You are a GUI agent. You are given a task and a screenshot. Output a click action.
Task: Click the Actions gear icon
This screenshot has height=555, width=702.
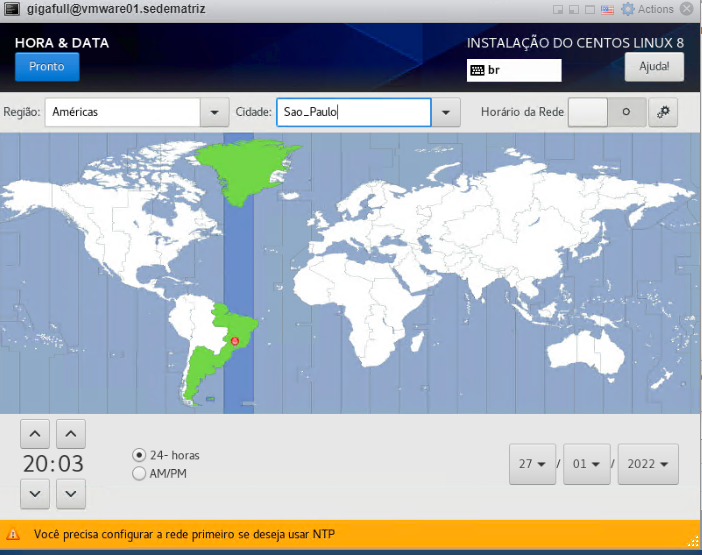tap(628, 9)
